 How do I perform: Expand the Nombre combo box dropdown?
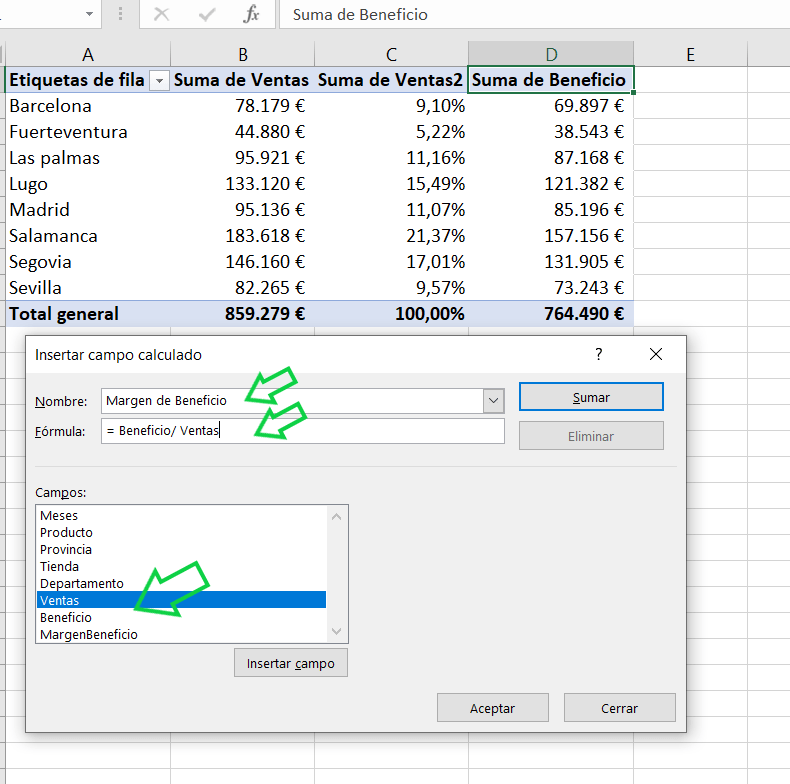tap(493, 401)
